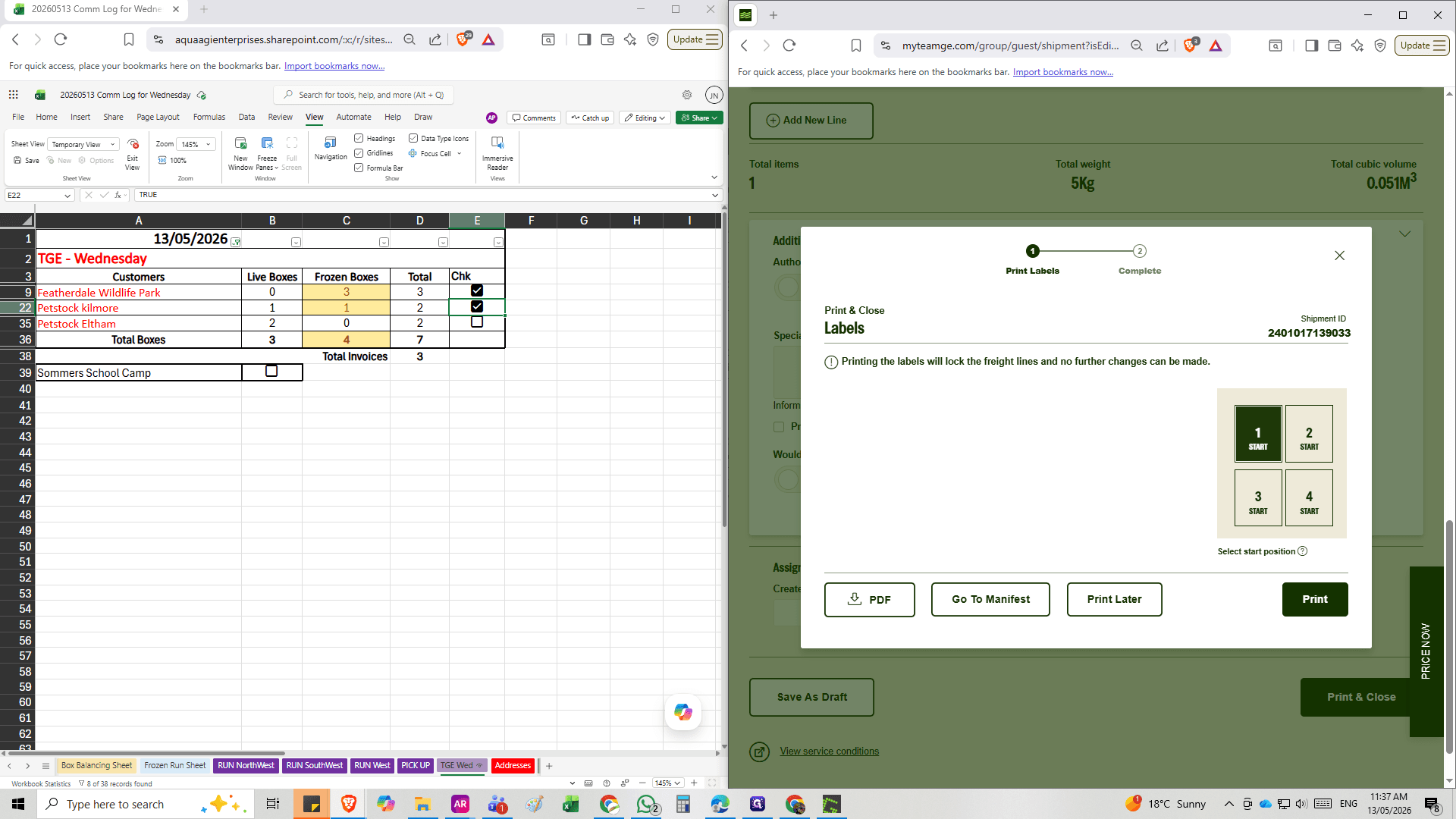Open the View service conditions link

coord(829,752)
